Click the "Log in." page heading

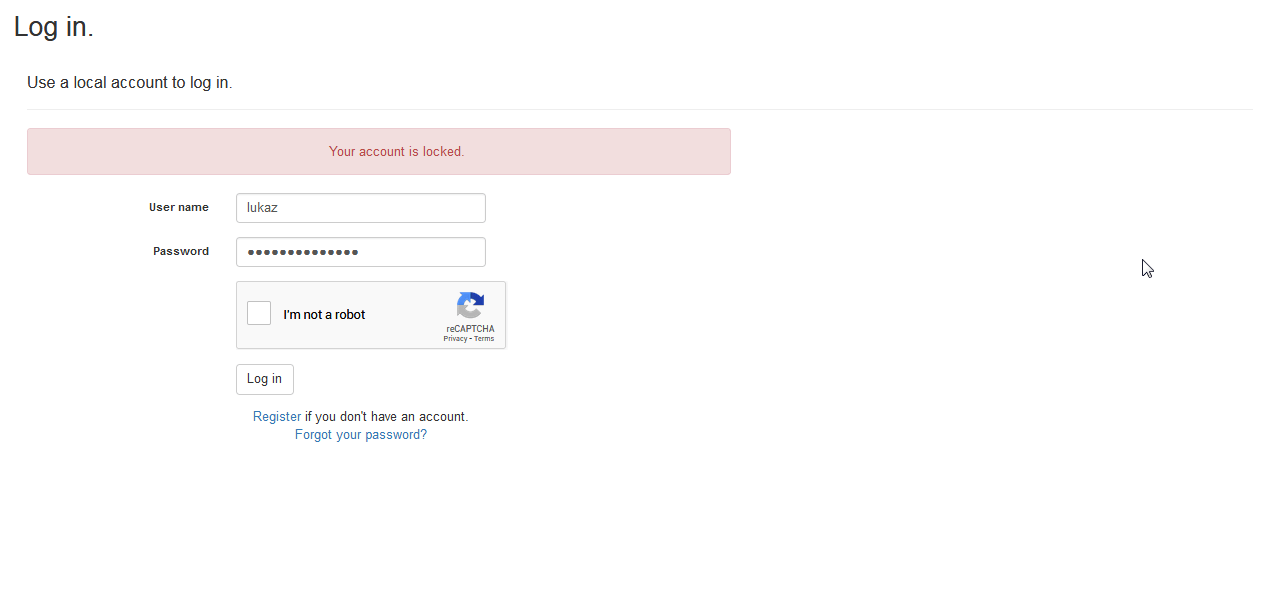[x=54, y=28]
